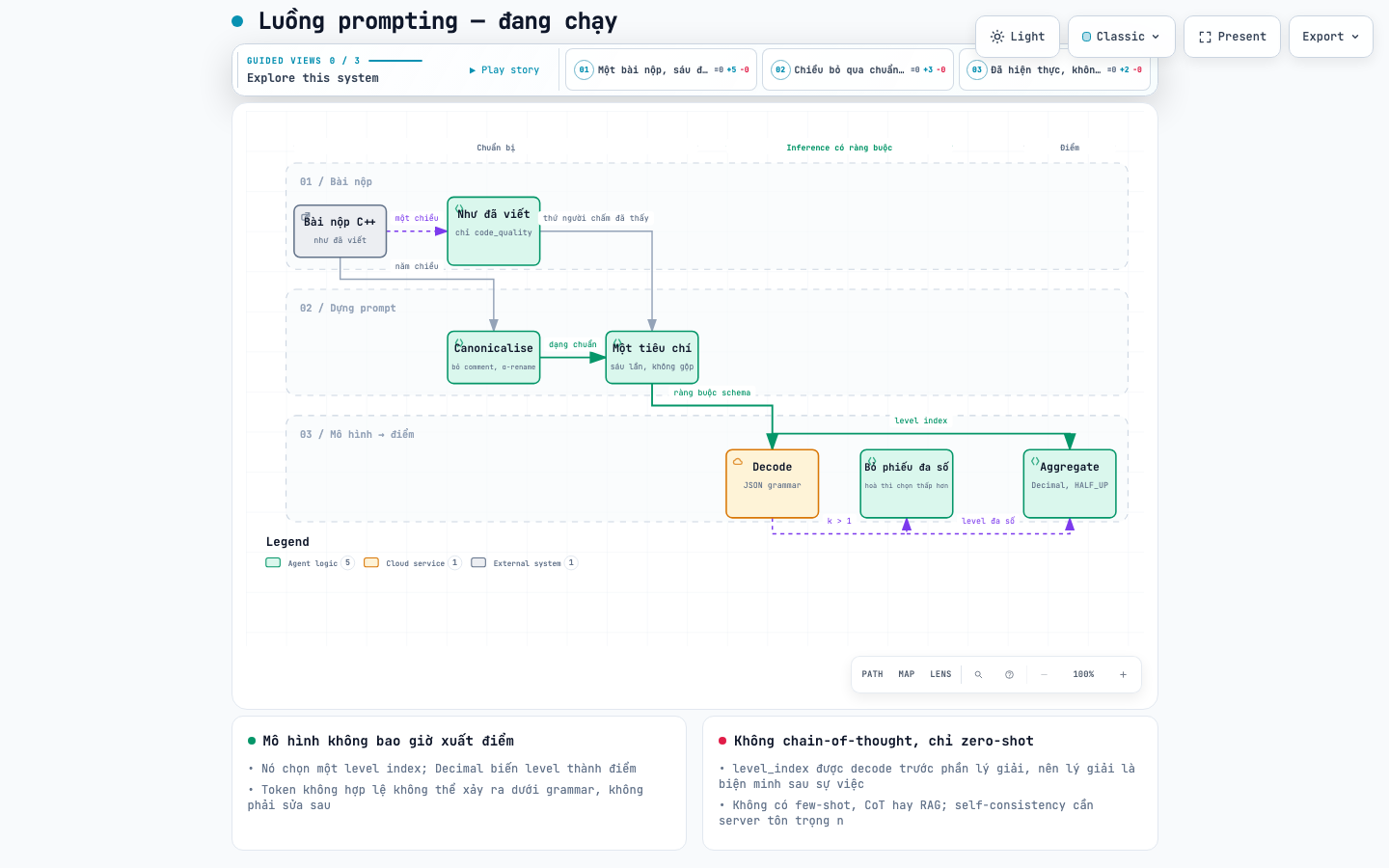This screenshot has height=868, width=1389.
Task: Click the "01 / Bài nộp" group label
Action: (x=336, y=182)
